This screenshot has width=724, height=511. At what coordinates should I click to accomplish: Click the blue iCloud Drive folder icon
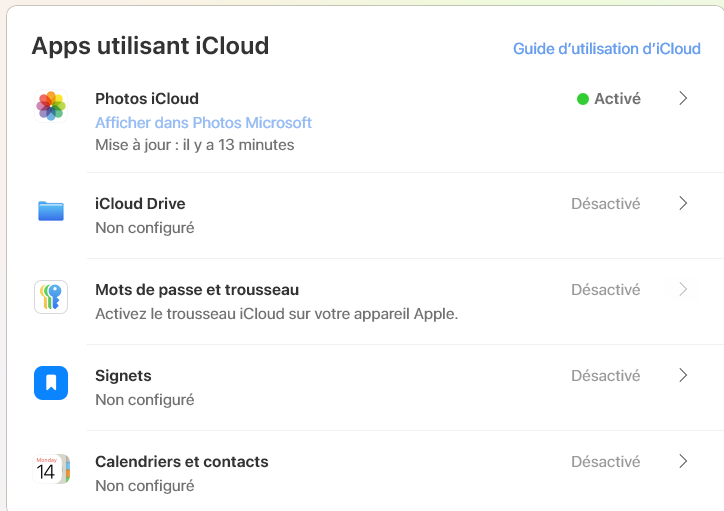point(51,211)
